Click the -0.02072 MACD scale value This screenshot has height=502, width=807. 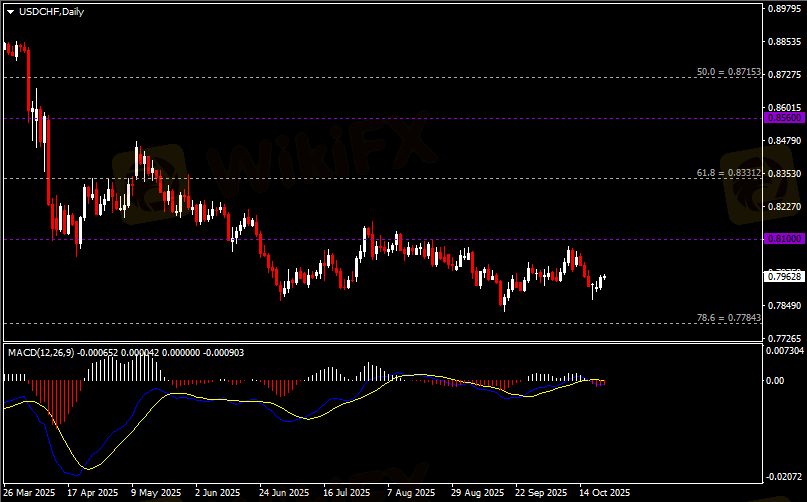click(783, 478)
